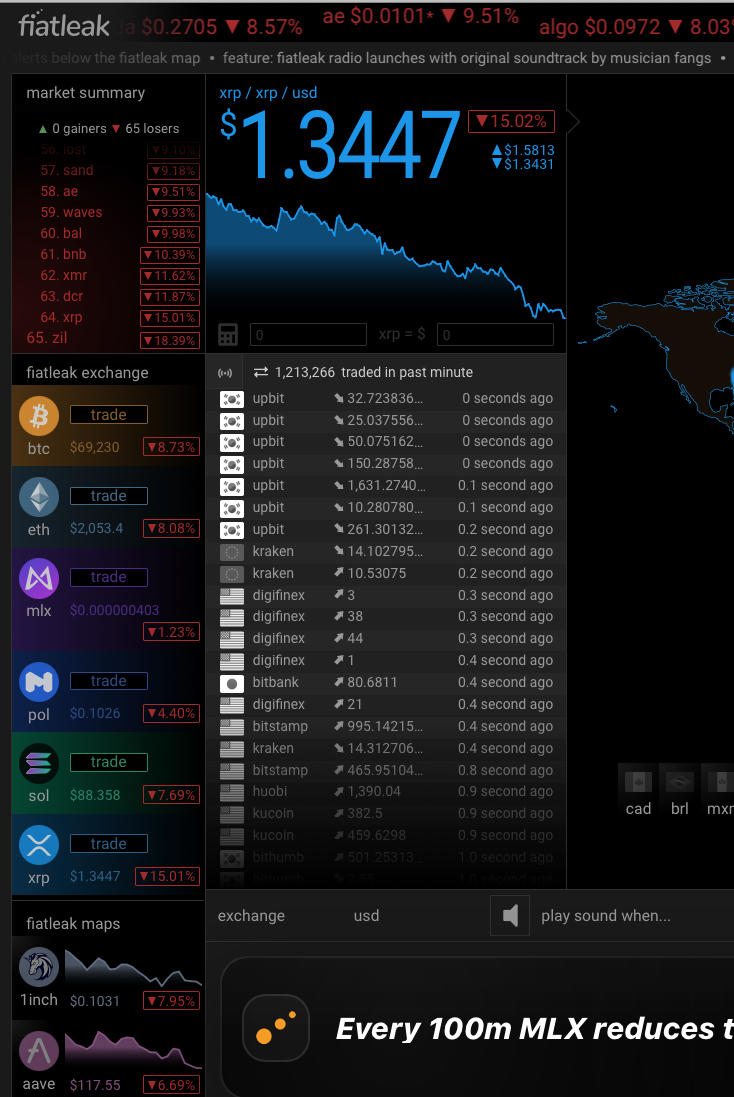Select 58. ae in market summary
Screen dimensions: 734x1097
(119, 192)
